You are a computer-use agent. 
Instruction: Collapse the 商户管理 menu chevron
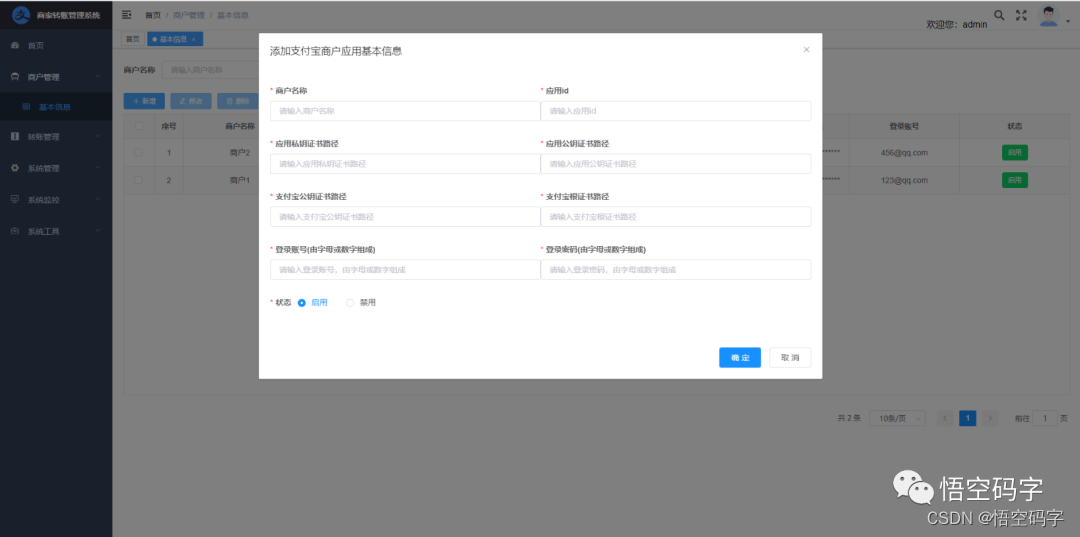coord(98,77)
